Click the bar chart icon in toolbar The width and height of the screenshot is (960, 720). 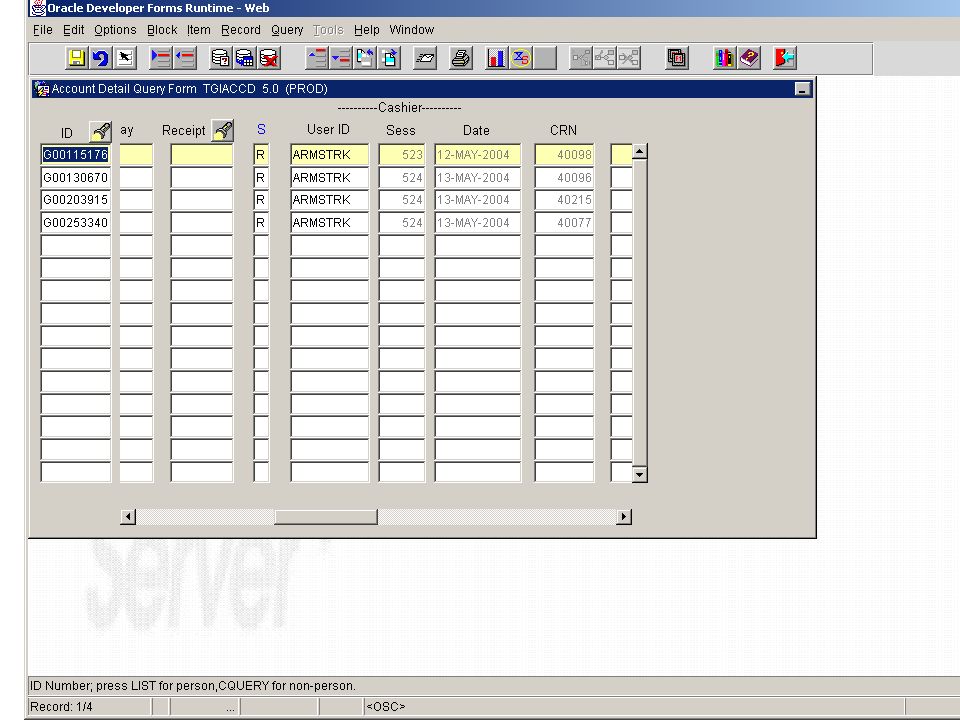[x=497, y=58]
